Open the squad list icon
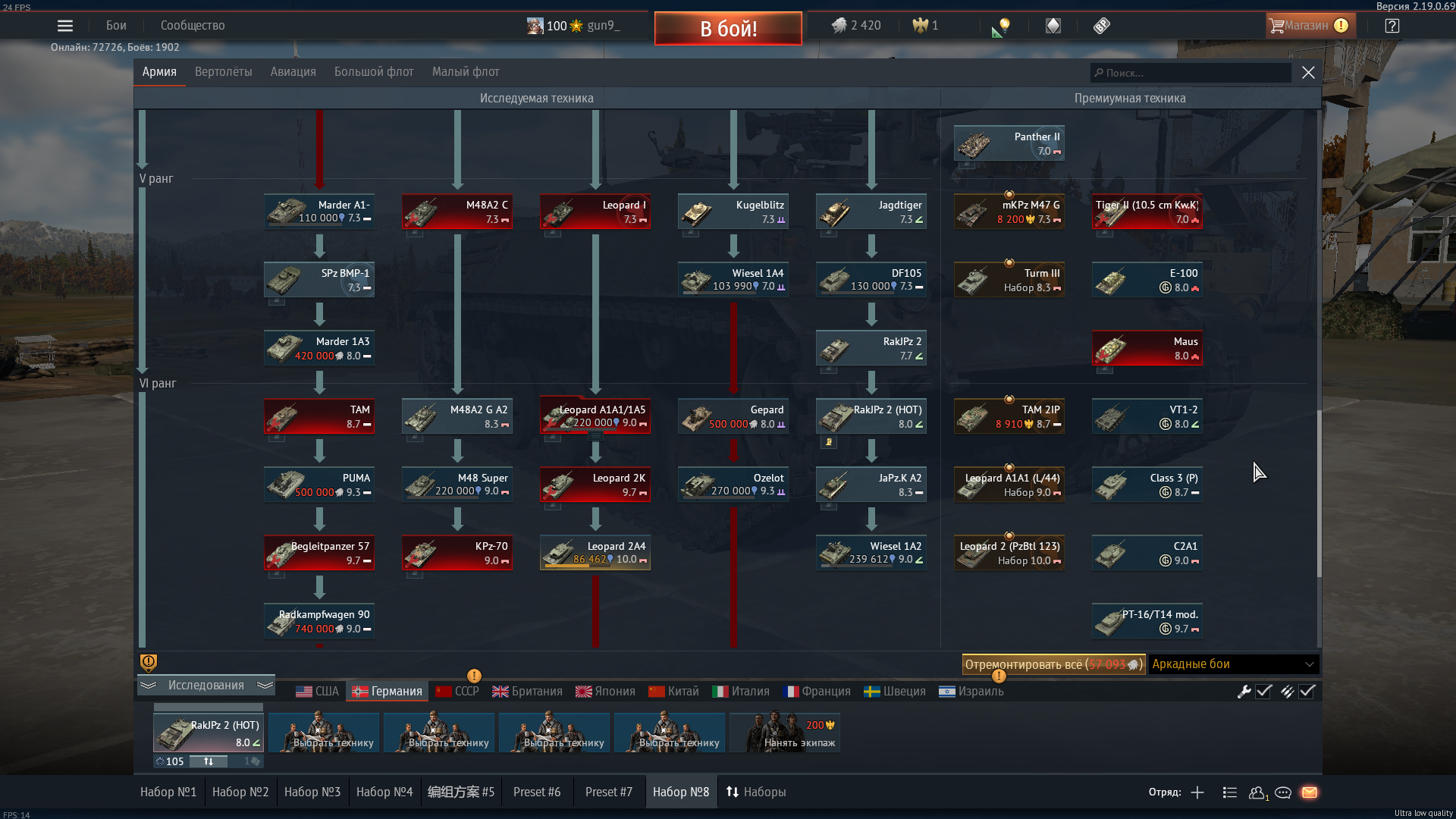The width and height of the screenshot is (1456, 819). click(1230, 792)
